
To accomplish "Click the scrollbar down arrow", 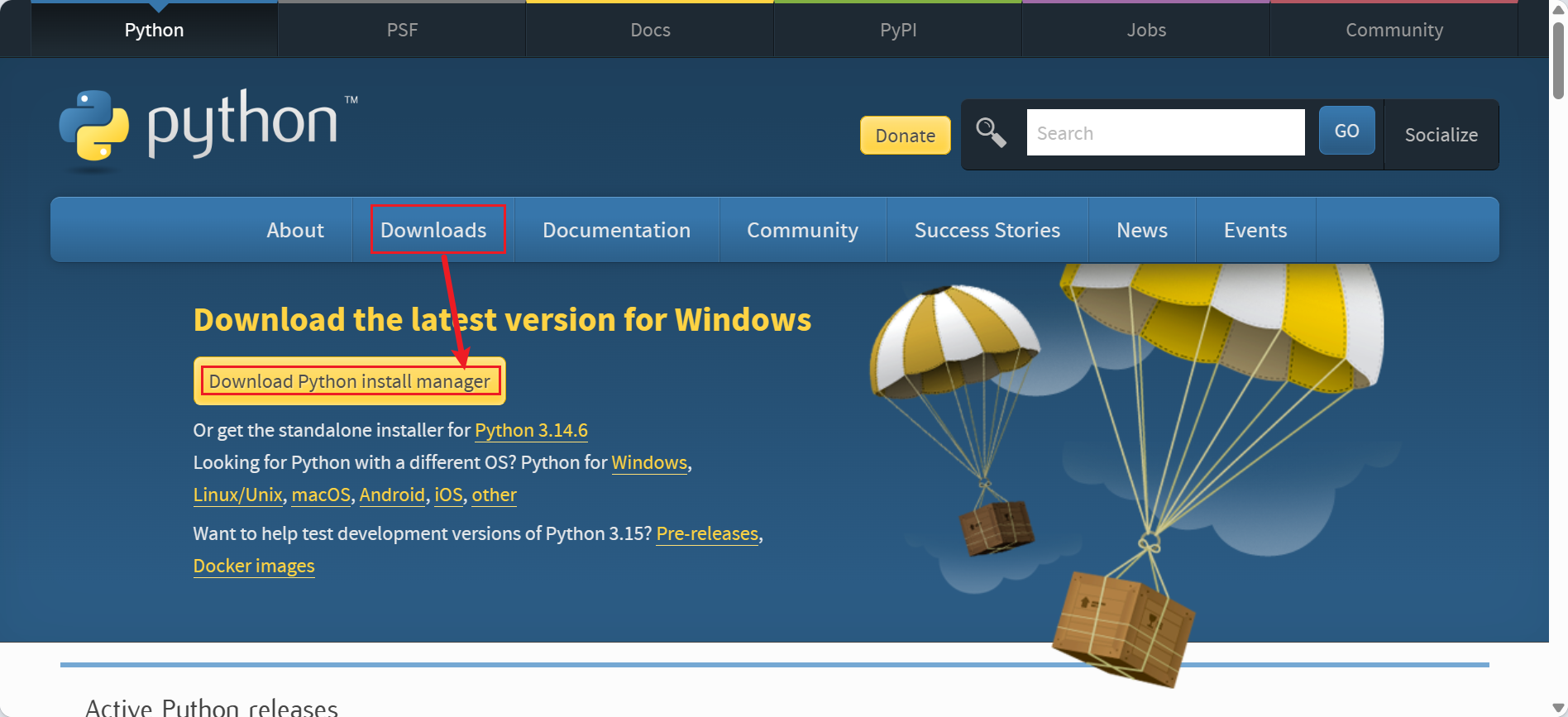I will click(1558, 708).
